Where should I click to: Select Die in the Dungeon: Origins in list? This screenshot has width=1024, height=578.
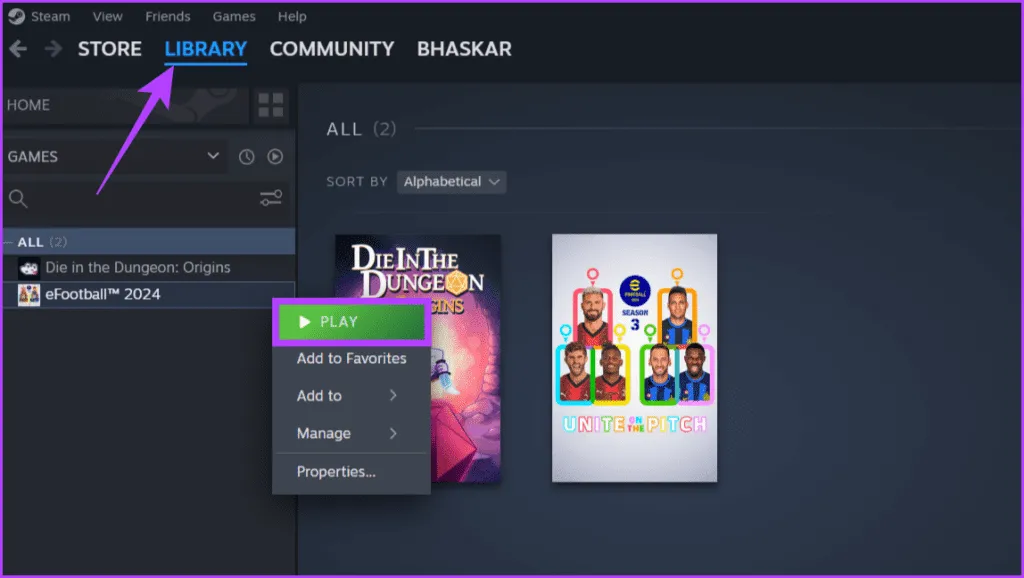click(x=137, y=267)
